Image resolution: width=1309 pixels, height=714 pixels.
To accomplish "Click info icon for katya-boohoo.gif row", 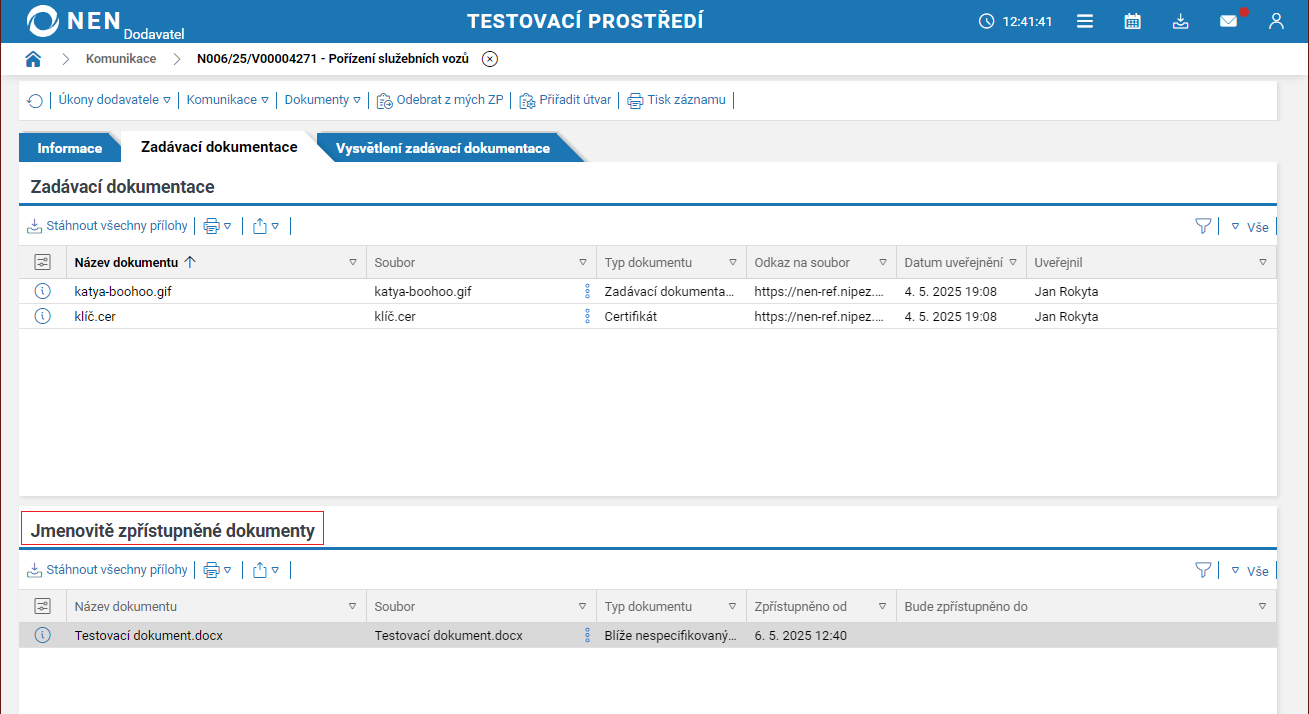I will click(42, 292).
